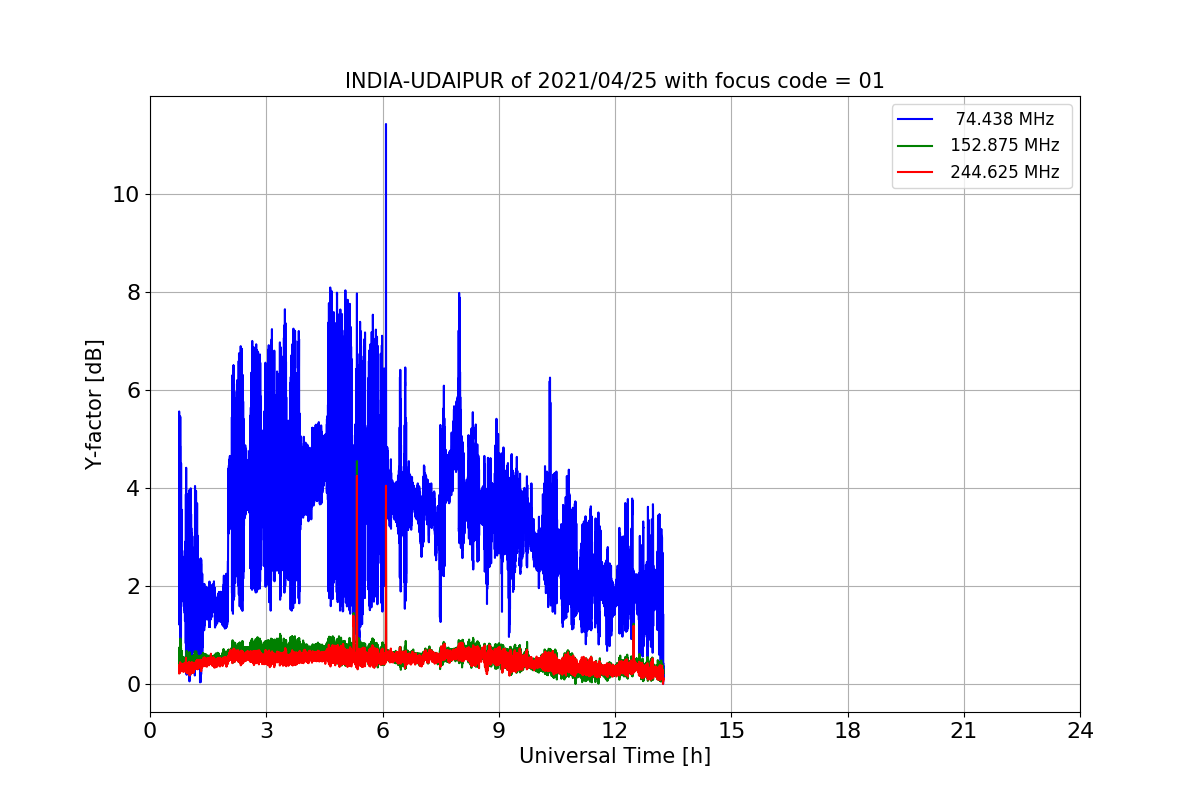The height and width of the screenshot is (800, 1200).
Task: Click x-axis tick label 15
Action: click(731, 731)
